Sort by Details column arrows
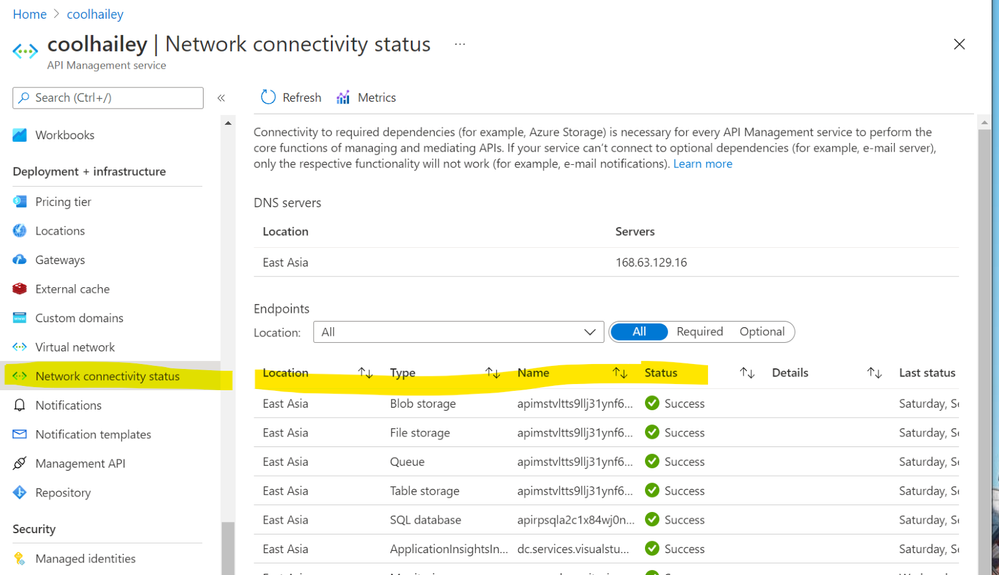 (x=875, y=373)
